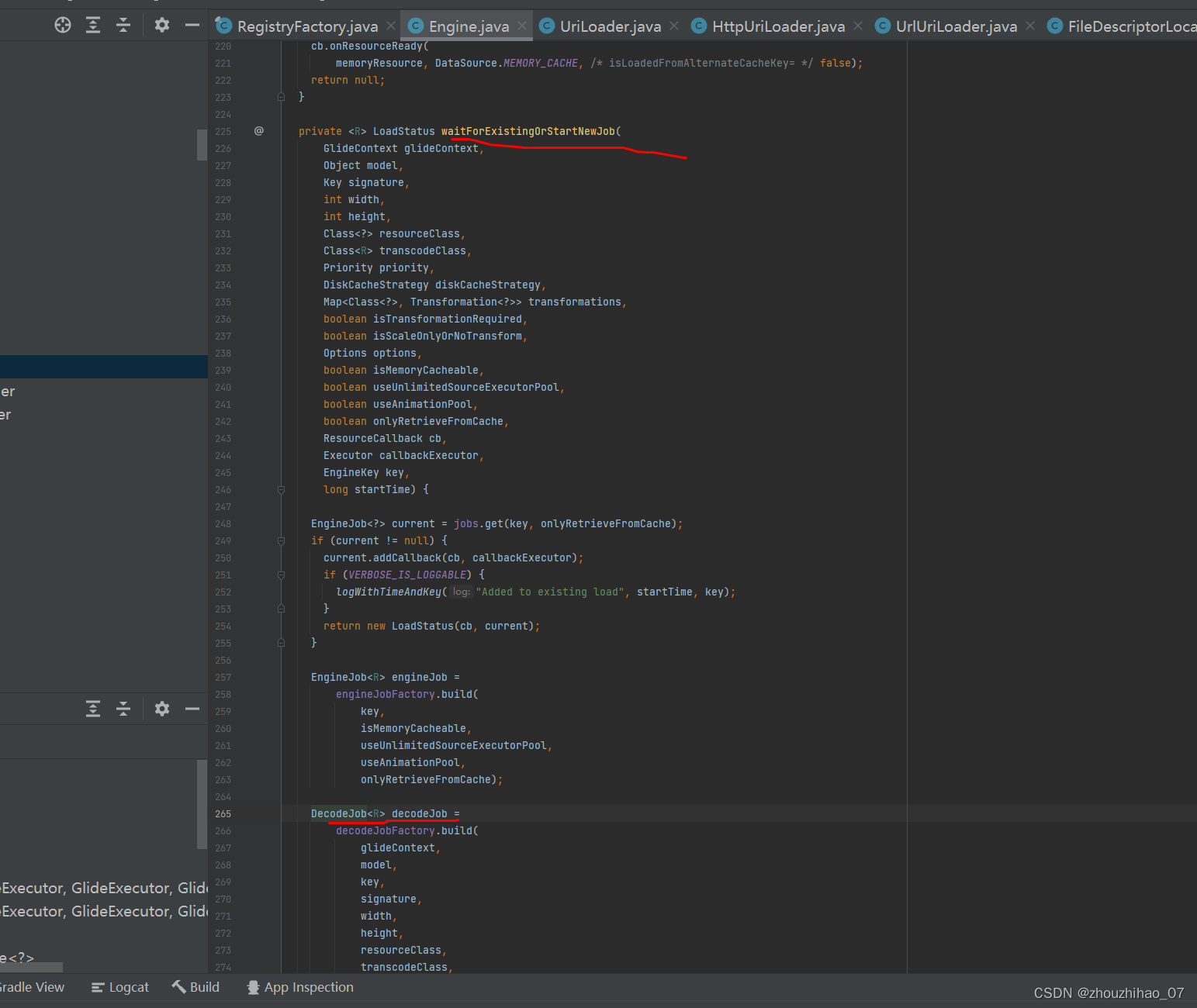Click the gutter @ annotation icon at line 225
1197x1008 pixels.
tap(259, 131)
